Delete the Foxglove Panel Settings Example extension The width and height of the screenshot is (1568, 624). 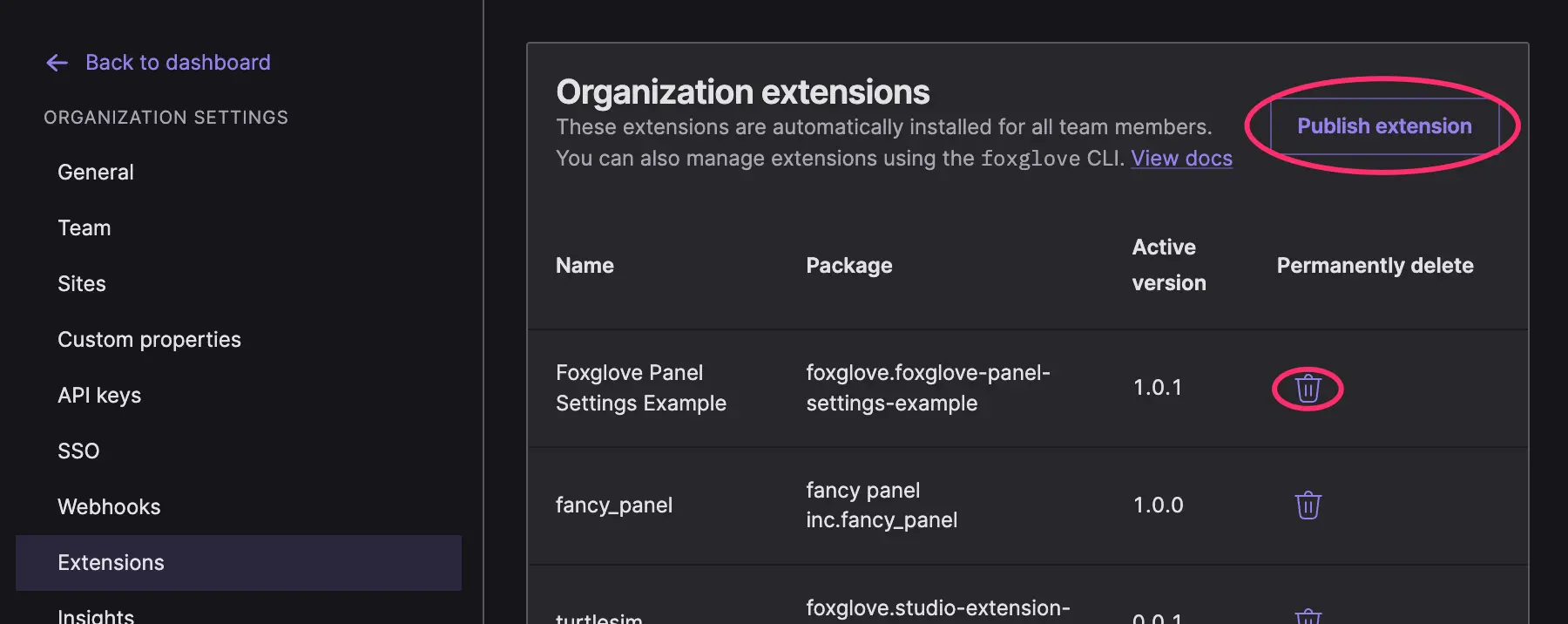1308,389
